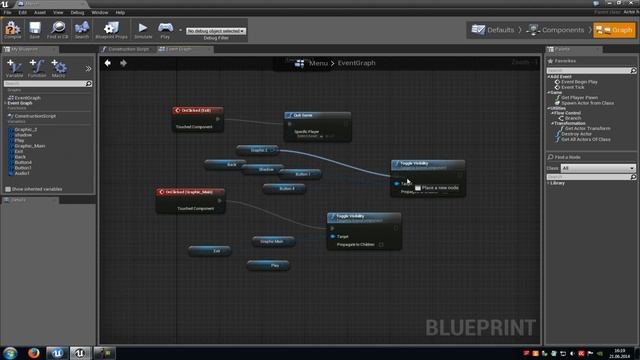Open the Class filter dropdown in Find a Node
640x360 pixels.
tap(598, 168)
